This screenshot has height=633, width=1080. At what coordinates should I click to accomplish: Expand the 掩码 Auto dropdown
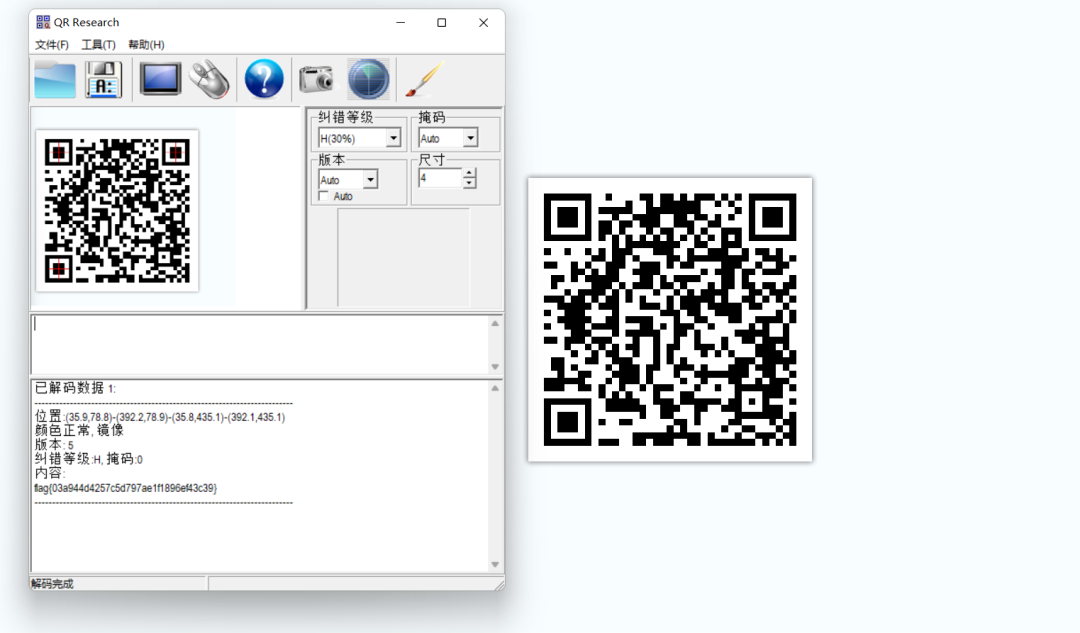pos(470,138)
